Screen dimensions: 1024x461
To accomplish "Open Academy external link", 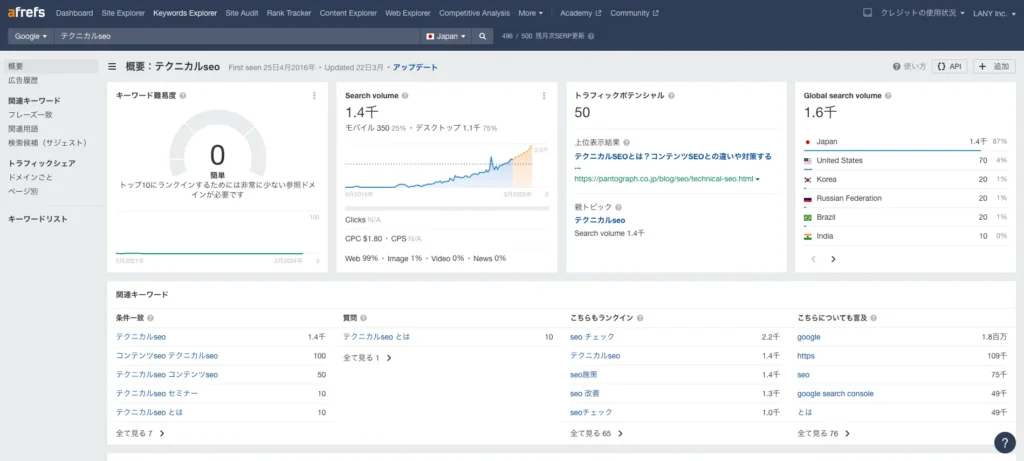I will [581, 13].
